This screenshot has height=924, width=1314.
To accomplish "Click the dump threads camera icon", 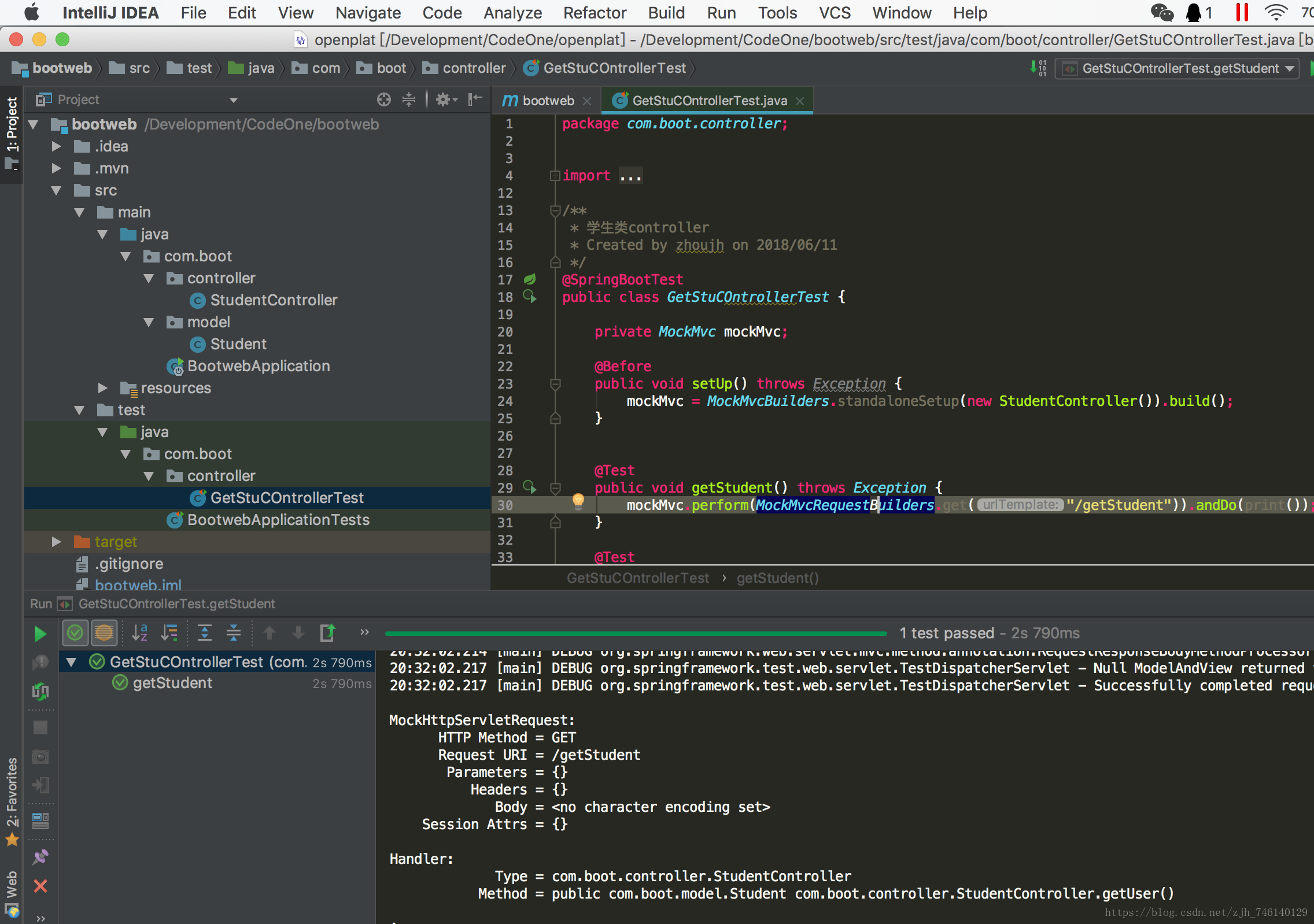I will coord(40,757).
